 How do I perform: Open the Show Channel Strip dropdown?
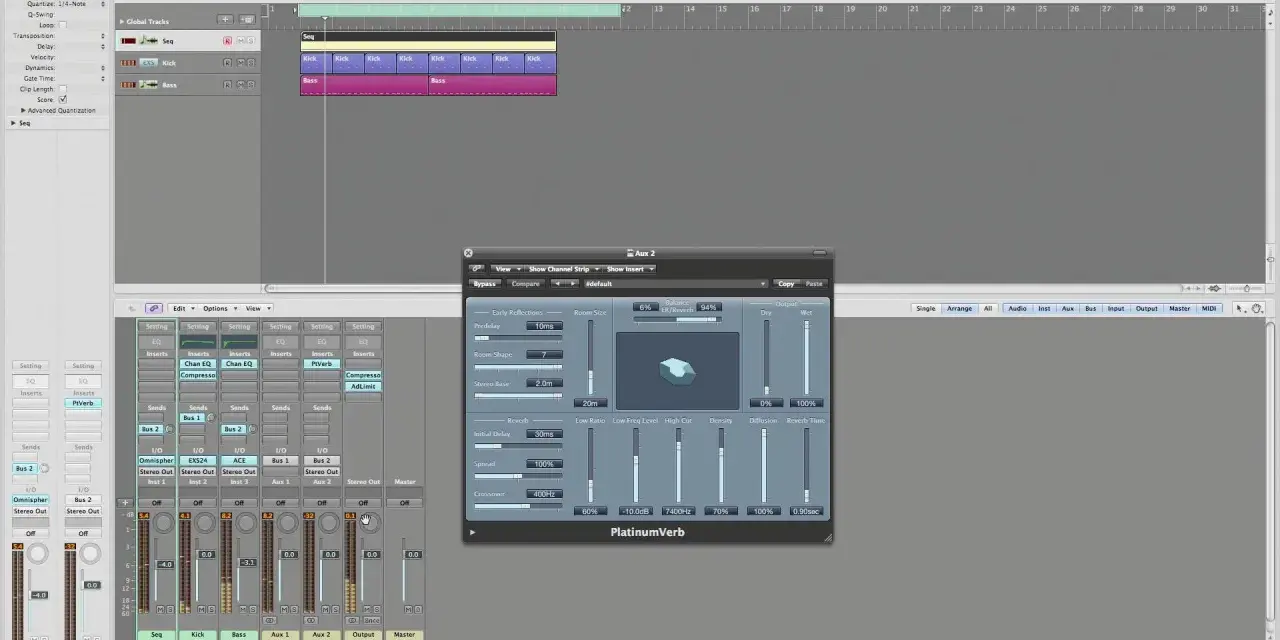click(563, 269)
